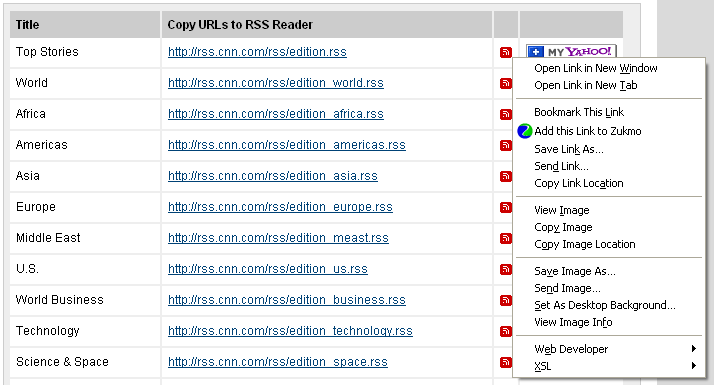
Task: Select Save Image As...
Action: pos(608,271)
